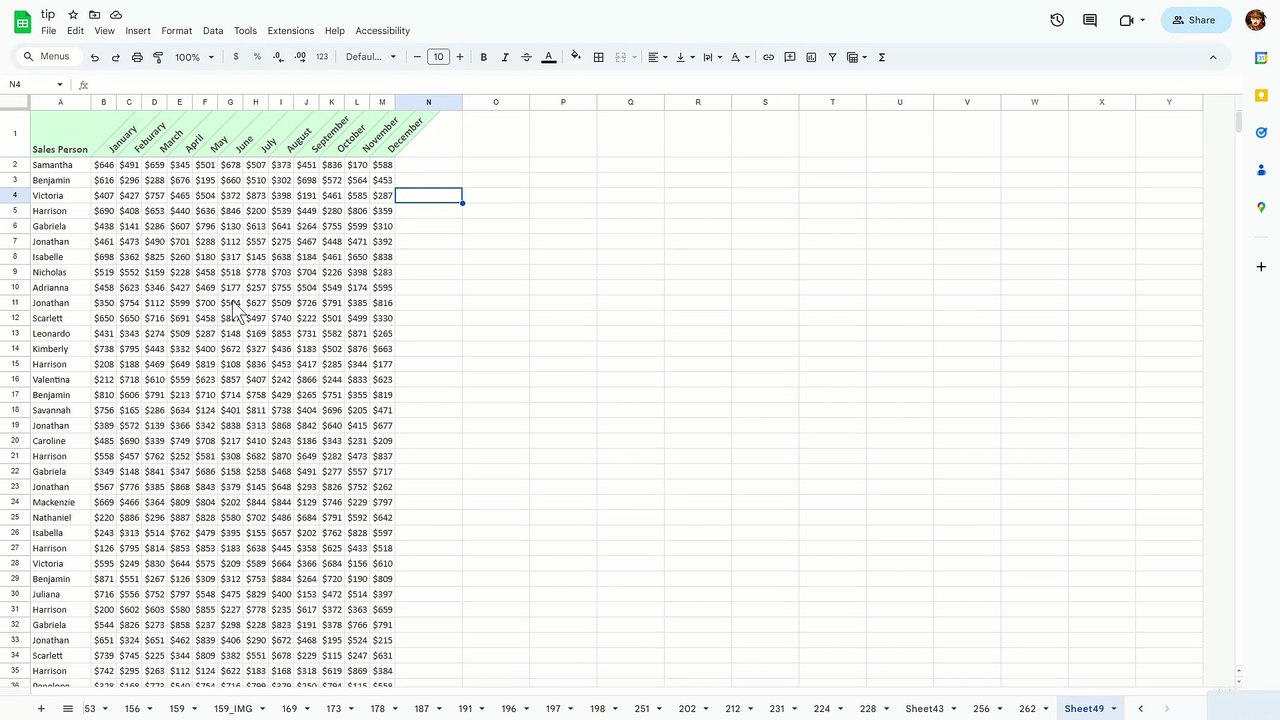Increase font size with plus button

pyautogui.click(x=460, y=57)
